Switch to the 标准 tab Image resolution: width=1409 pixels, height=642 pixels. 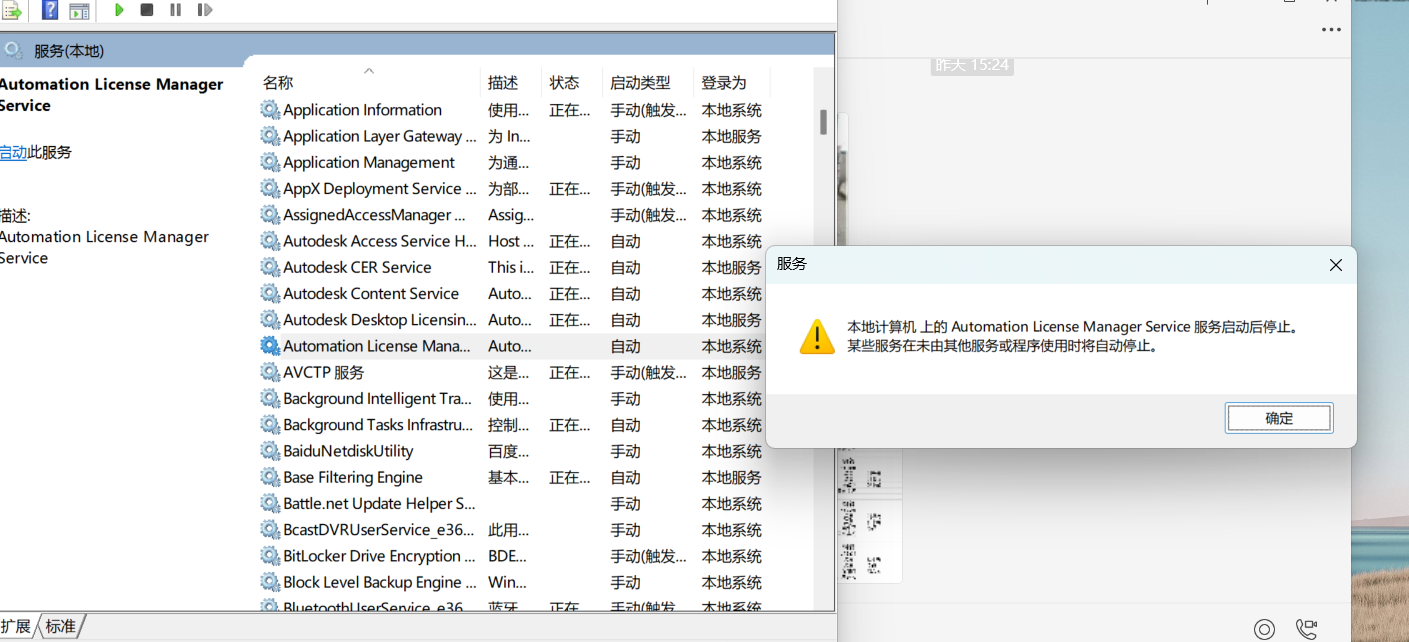tap(60, 626)
